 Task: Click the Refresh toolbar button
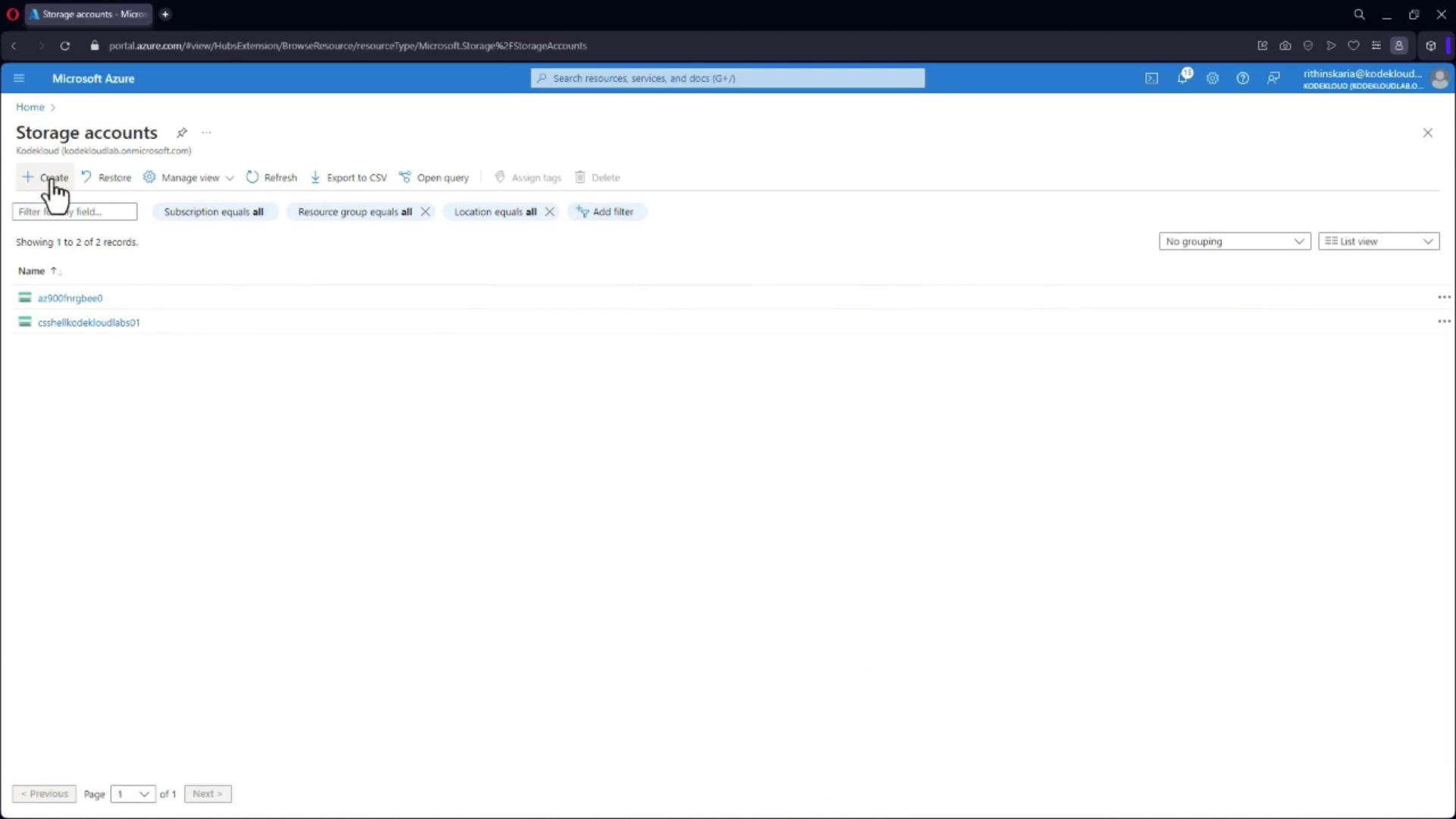[x=271, y=177]
